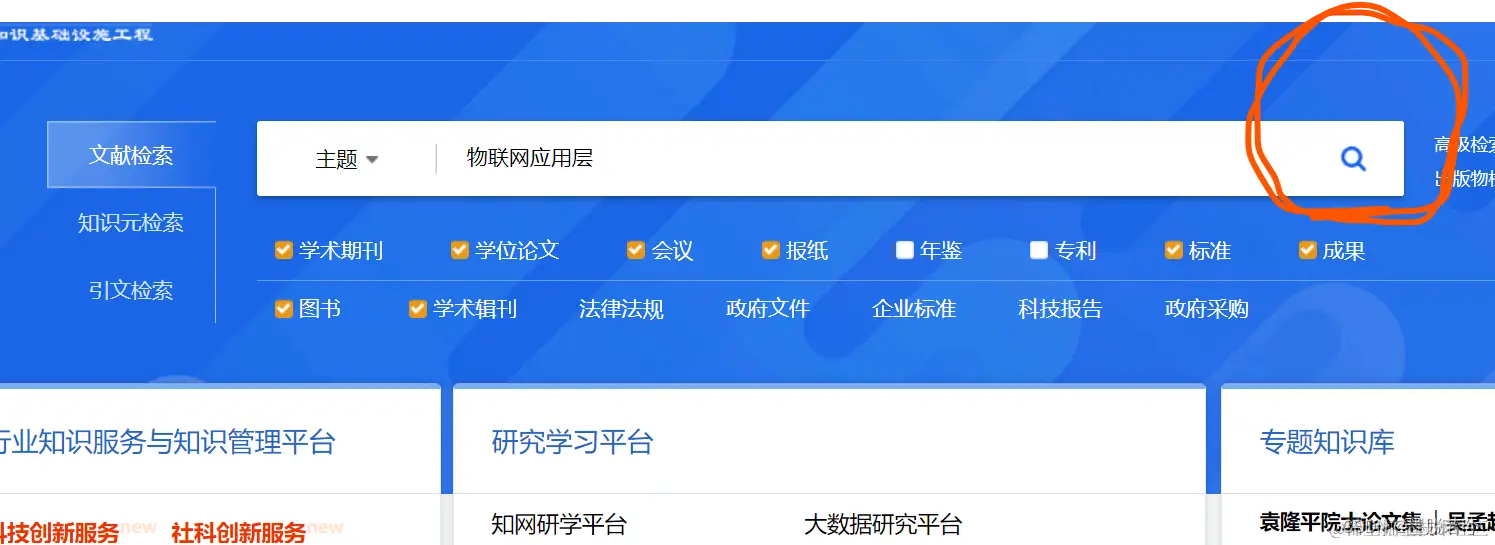Image resolution: width=1495 pixels, height=545 pixels.
Task: Open the 袁隆平院士论文集 link
Action: tap(1340, 521)
